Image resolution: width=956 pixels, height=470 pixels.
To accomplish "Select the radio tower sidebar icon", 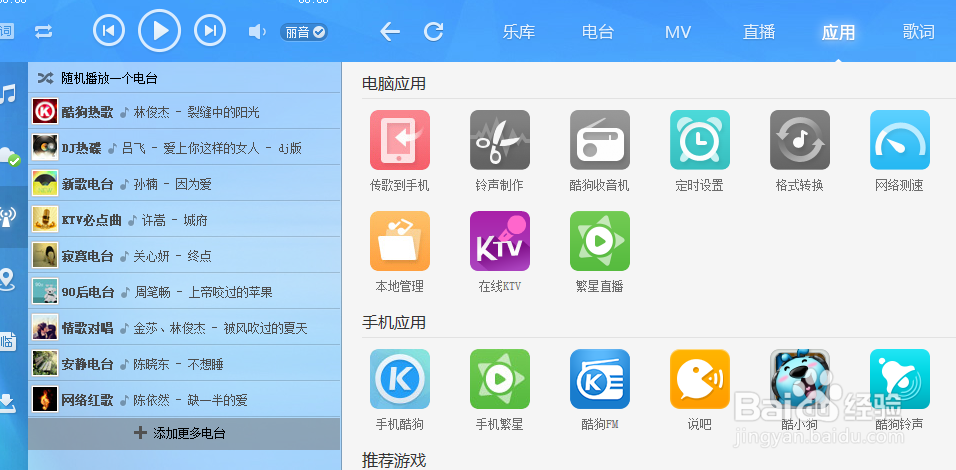I will pyautogui.click(x=8, y=217).
